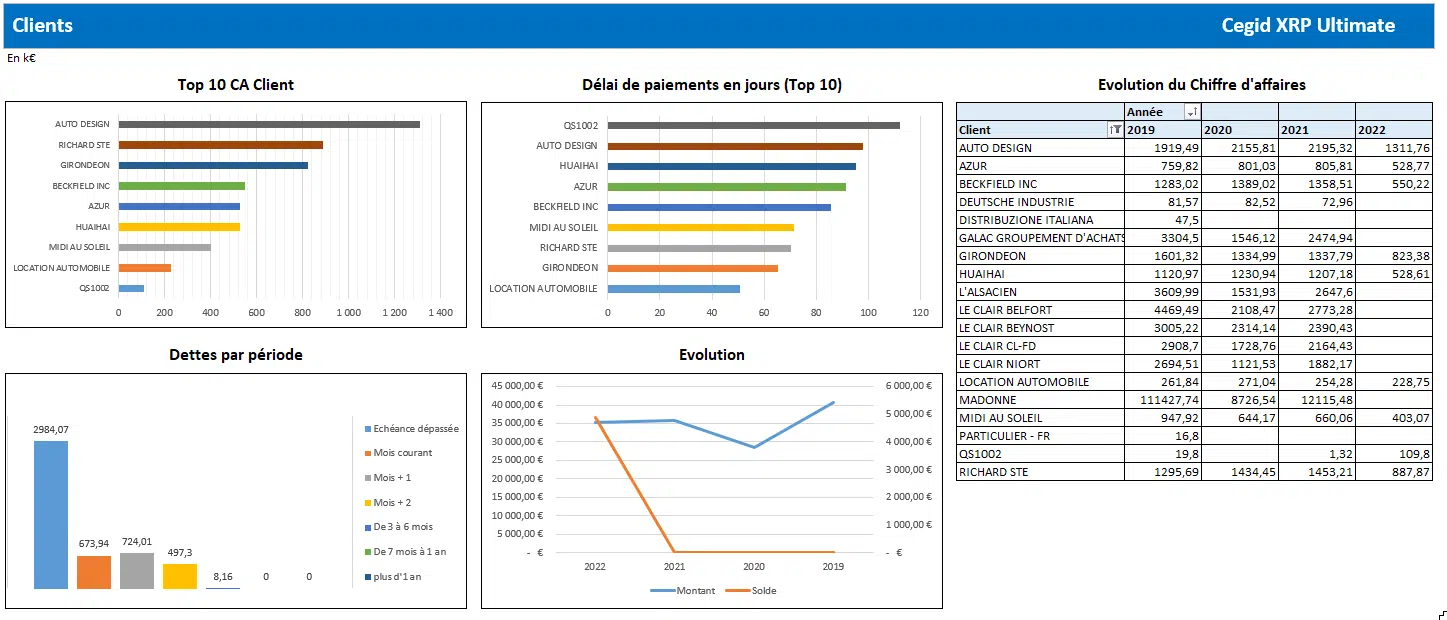Click the RICHARD STE bar in Top 10 CA
The height and width of the screenshot is (620, 1447).
tap(220, 145)
